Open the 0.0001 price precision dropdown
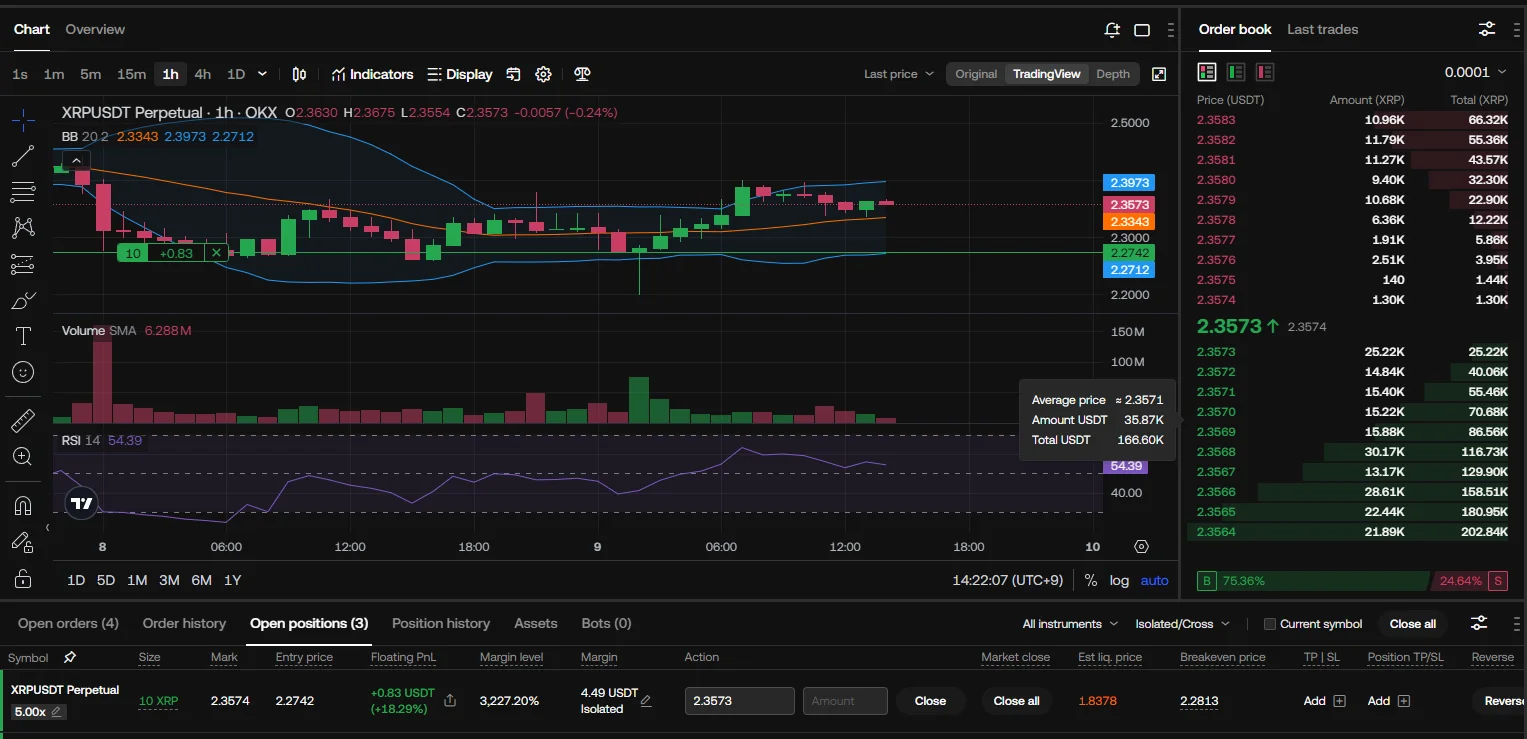The width and height of the screenshot is (1527, 739). (1474, 72)
